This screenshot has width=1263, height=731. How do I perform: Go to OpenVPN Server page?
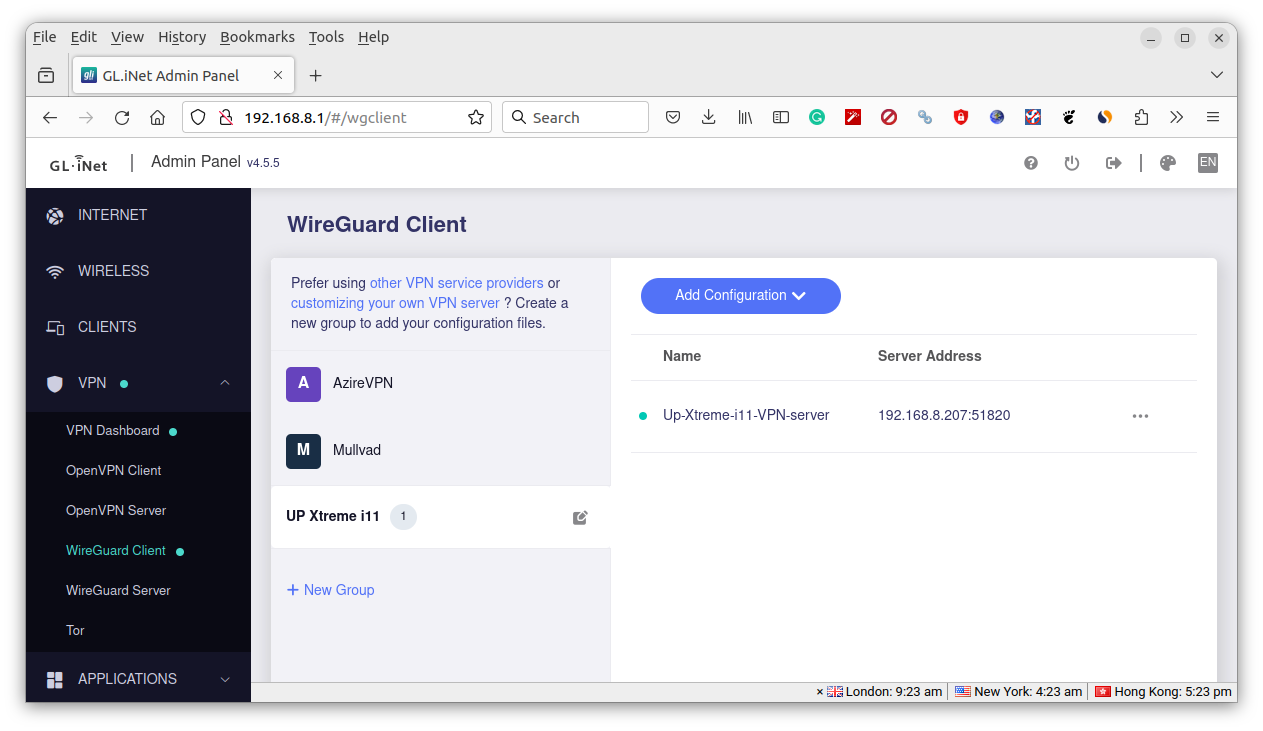(116, 511)
